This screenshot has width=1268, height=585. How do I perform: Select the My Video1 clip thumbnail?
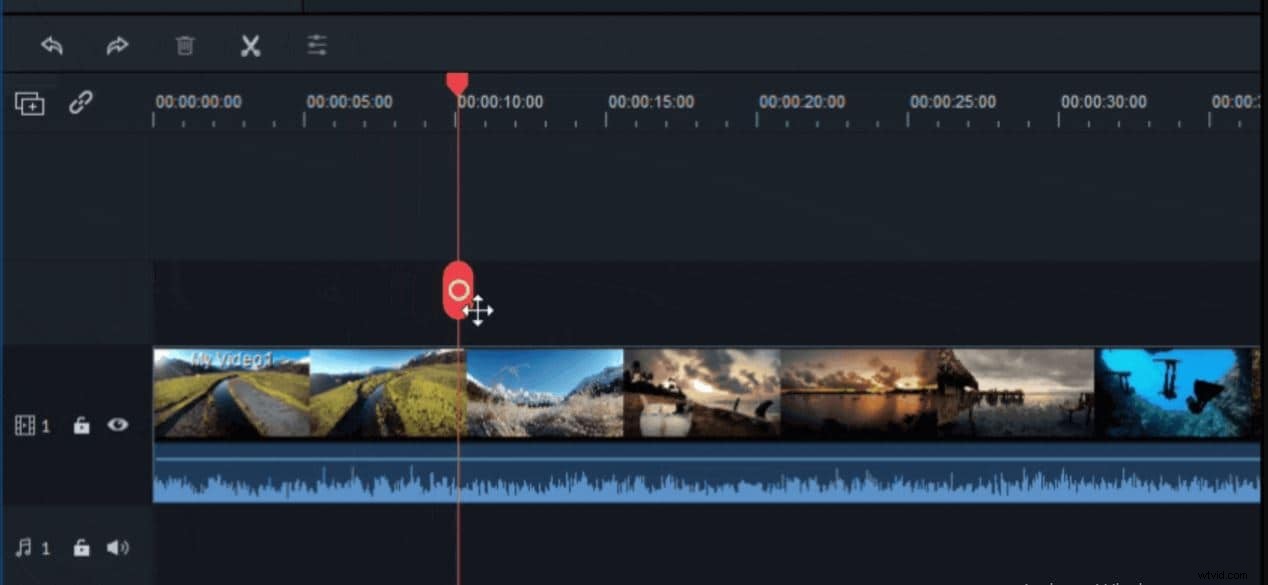tap(230, 393)
